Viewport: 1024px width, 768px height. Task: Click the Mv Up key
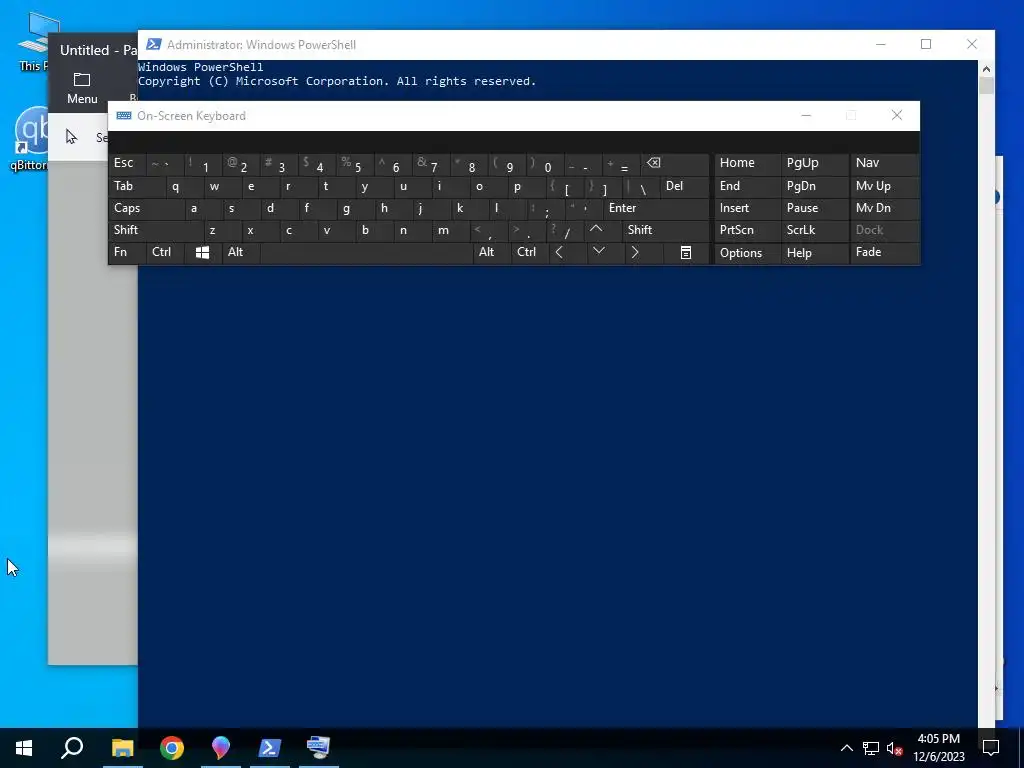tap(884, 186)
